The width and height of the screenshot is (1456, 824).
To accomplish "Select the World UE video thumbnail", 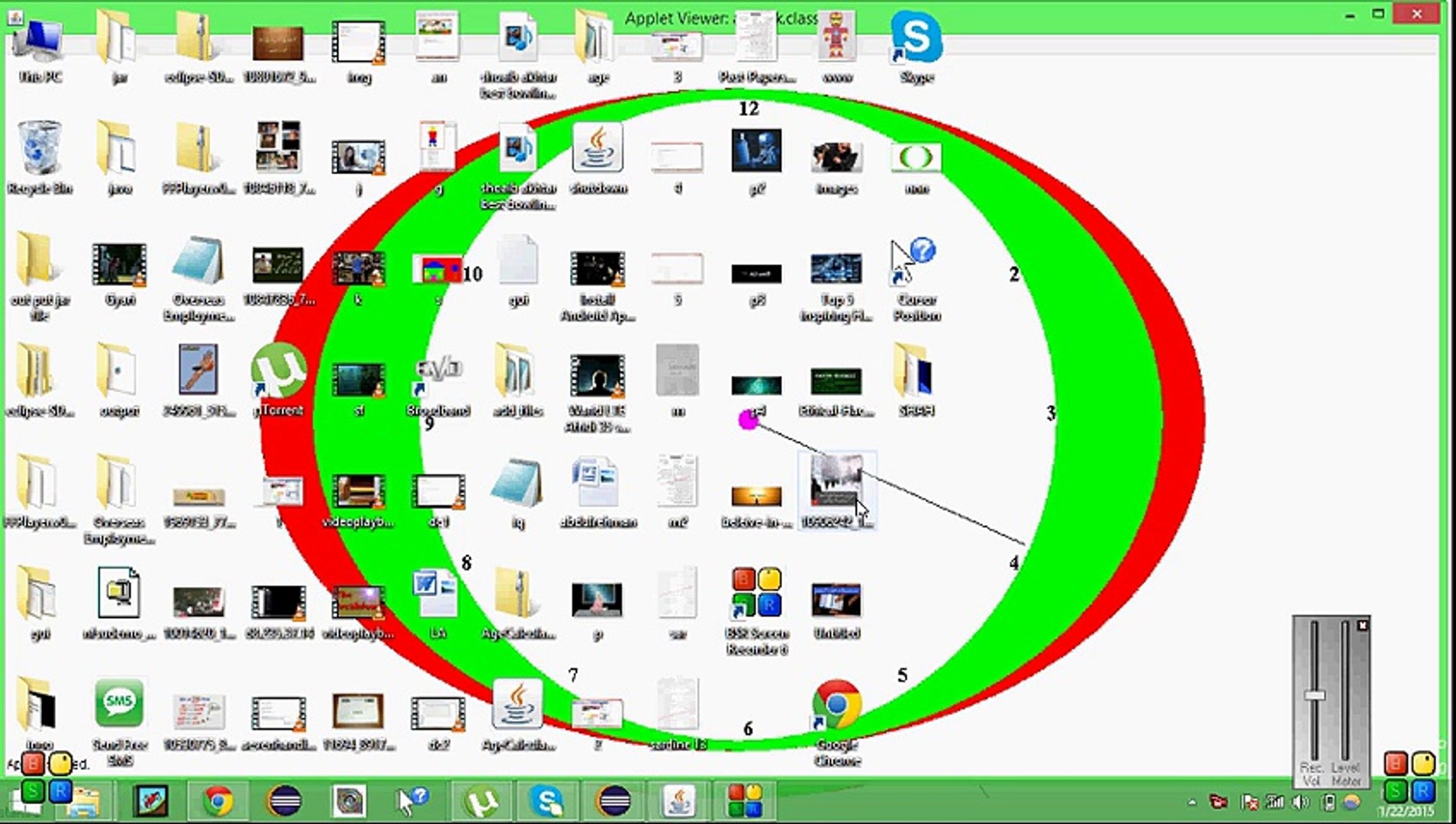I will [598, 394].
